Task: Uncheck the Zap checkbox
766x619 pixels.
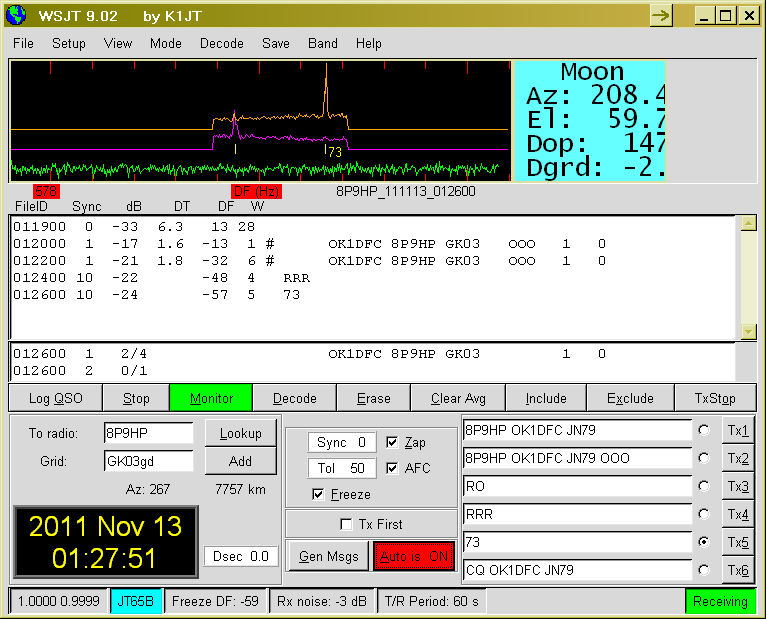Action: [392, 442]
